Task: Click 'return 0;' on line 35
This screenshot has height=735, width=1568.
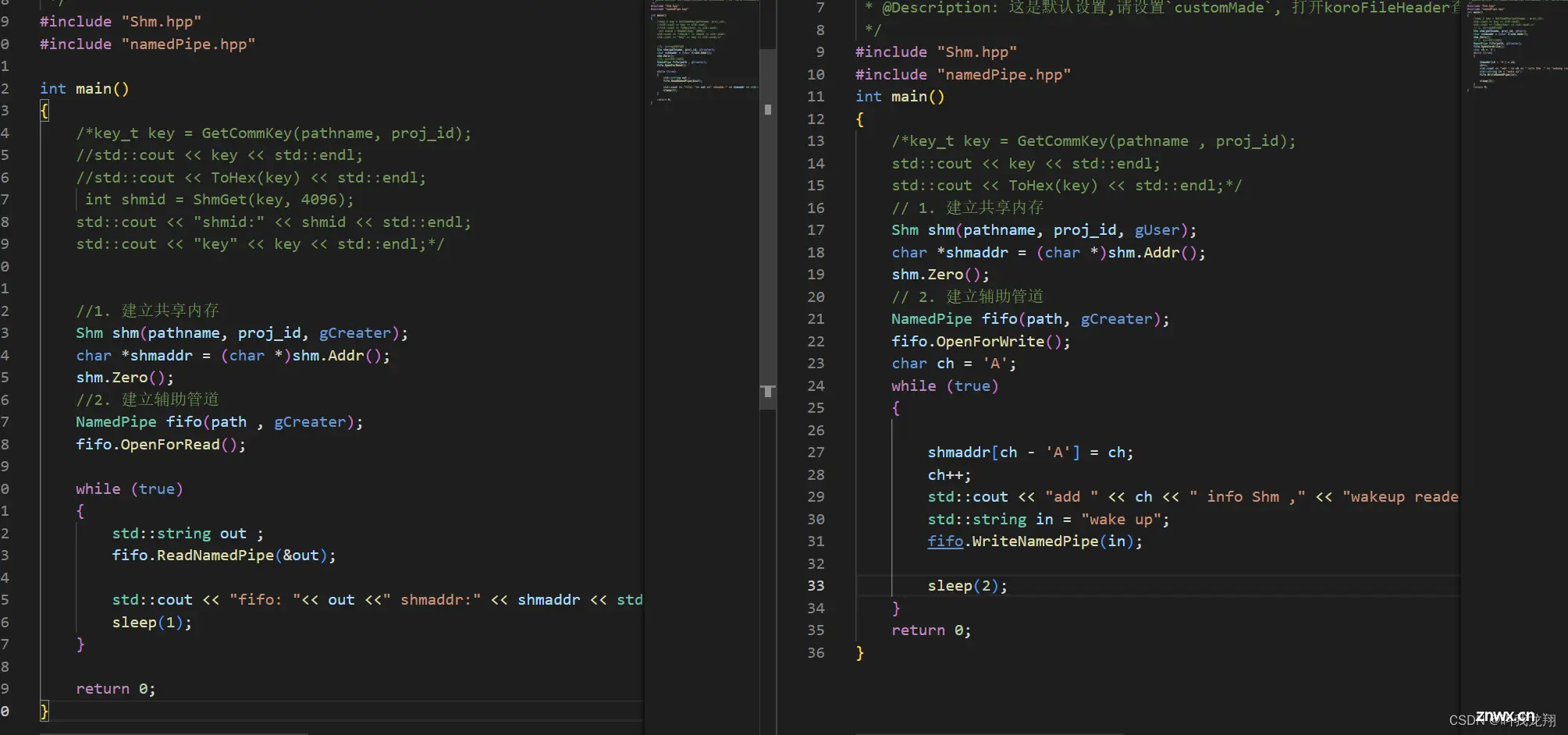Action: pos(931,630)
